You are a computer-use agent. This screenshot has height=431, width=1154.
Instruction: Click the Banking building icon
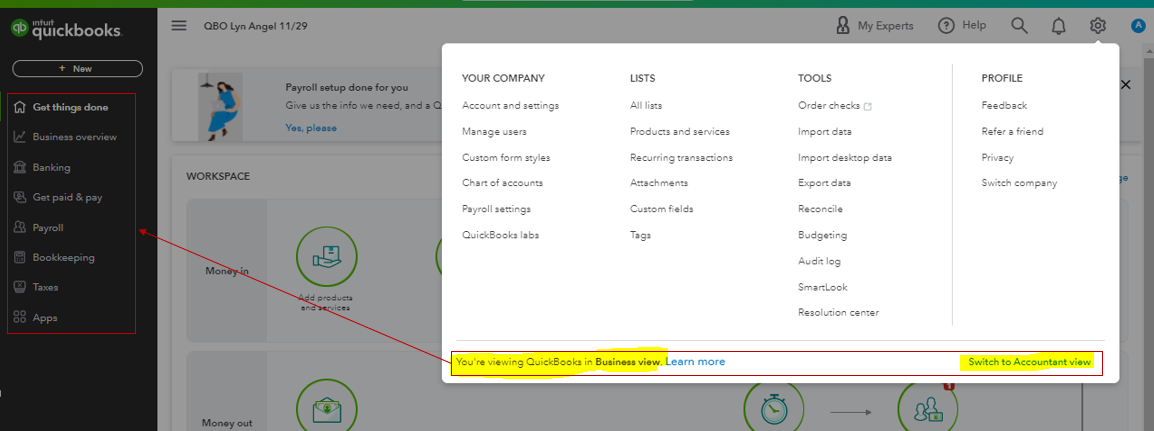tap(21, 167)
